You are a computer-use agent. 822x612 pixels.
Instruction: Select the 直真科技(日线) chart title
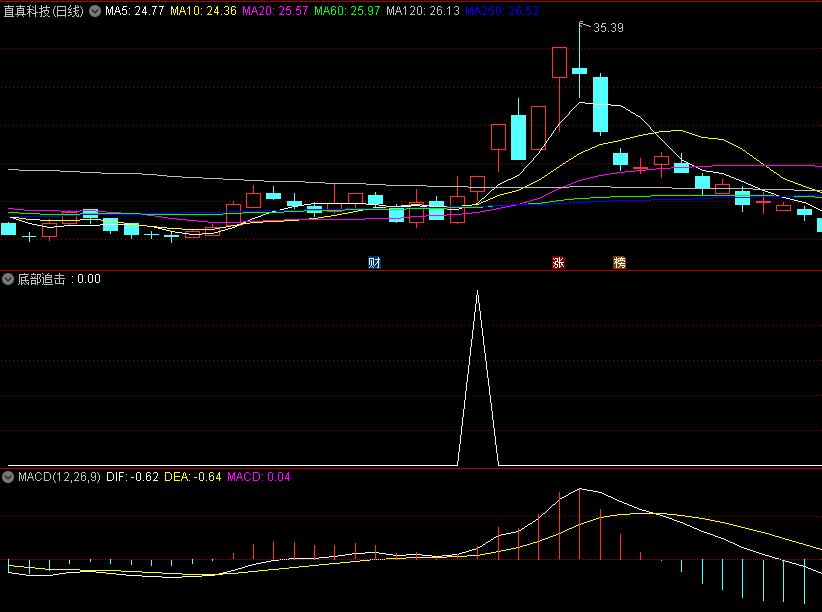44,11
